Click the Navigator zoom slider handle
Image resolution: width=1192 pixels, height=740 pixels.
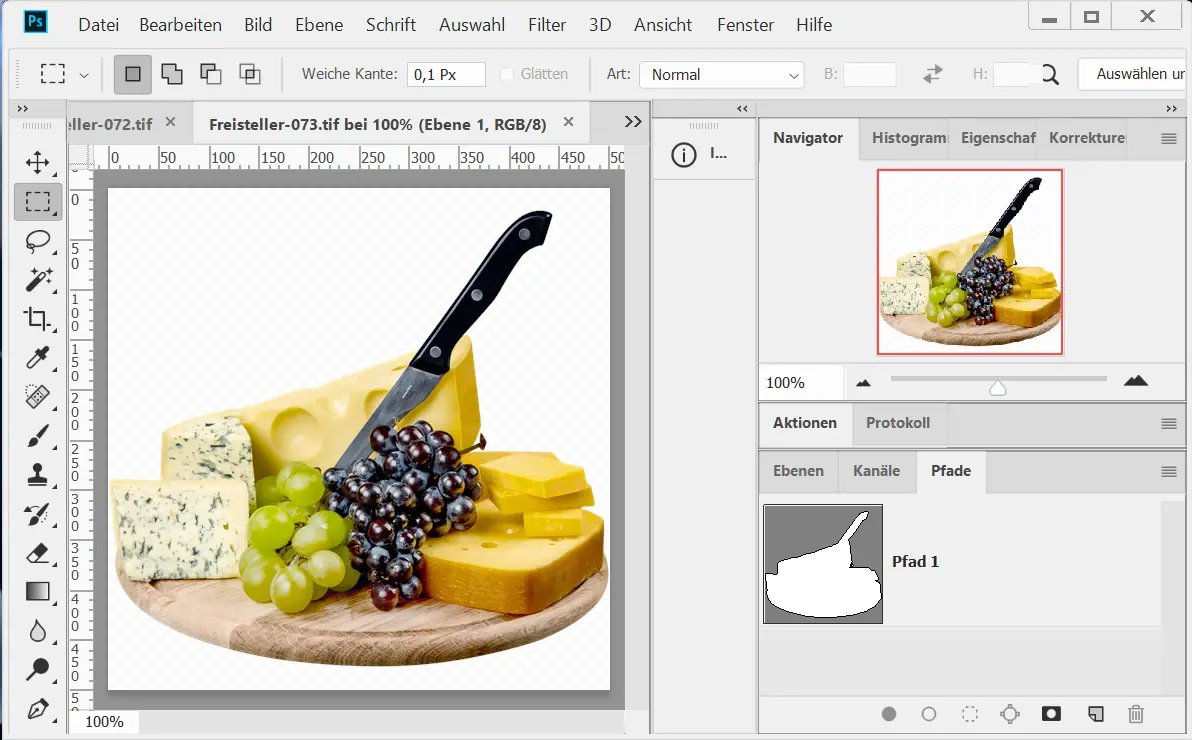997,388
